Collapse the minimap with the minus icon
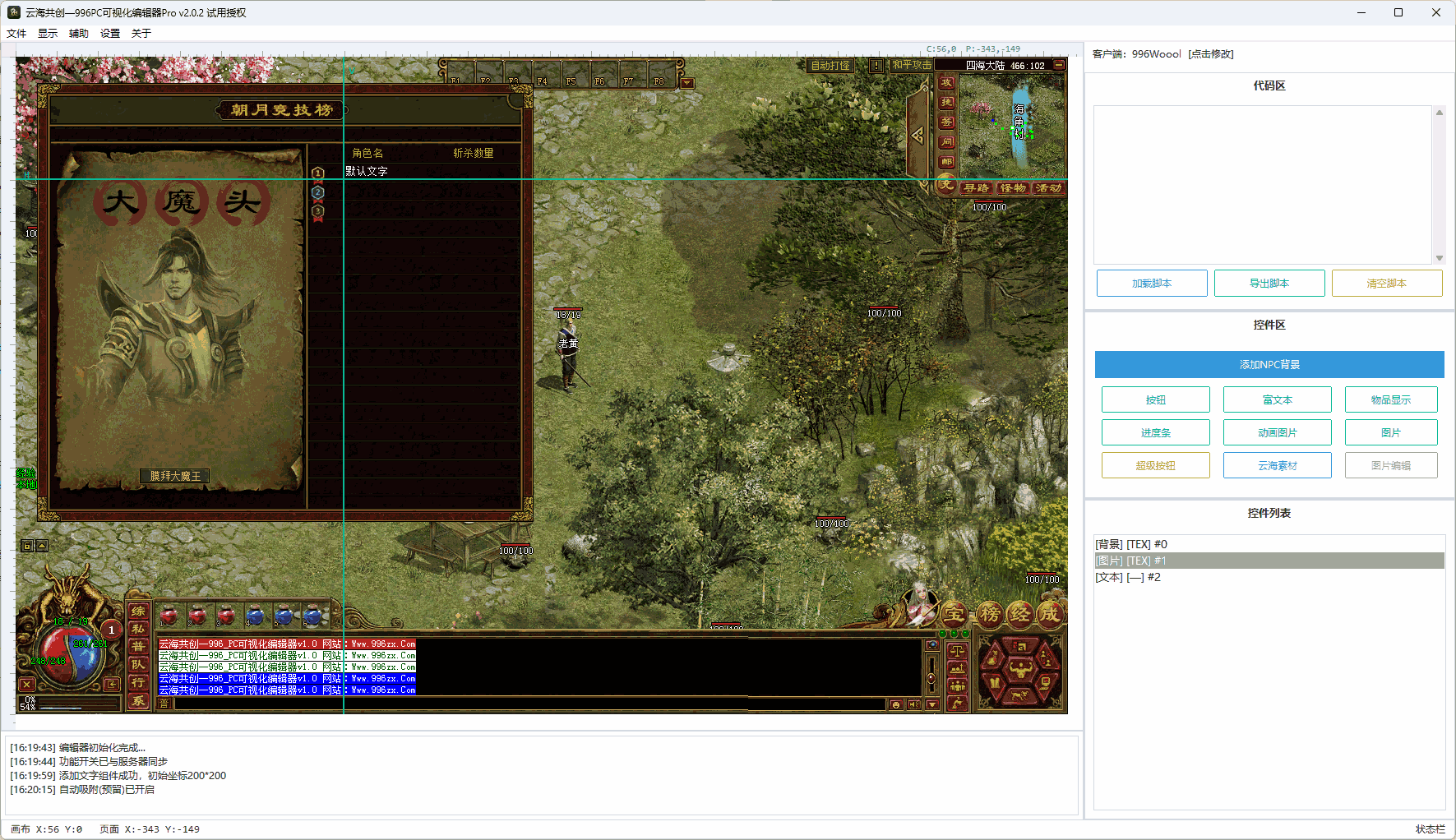 [1059, 65]
